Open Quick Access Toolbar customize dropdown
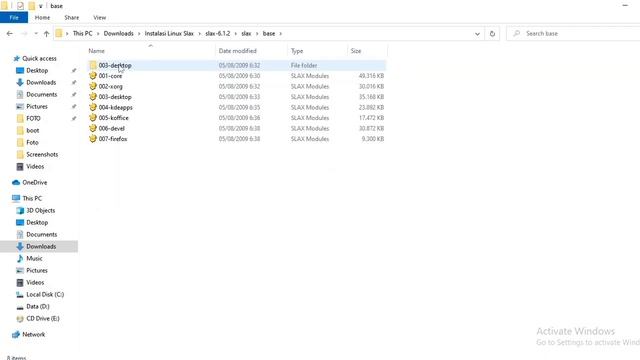Screen dimensions: 640x360 [x=40, y=6]
